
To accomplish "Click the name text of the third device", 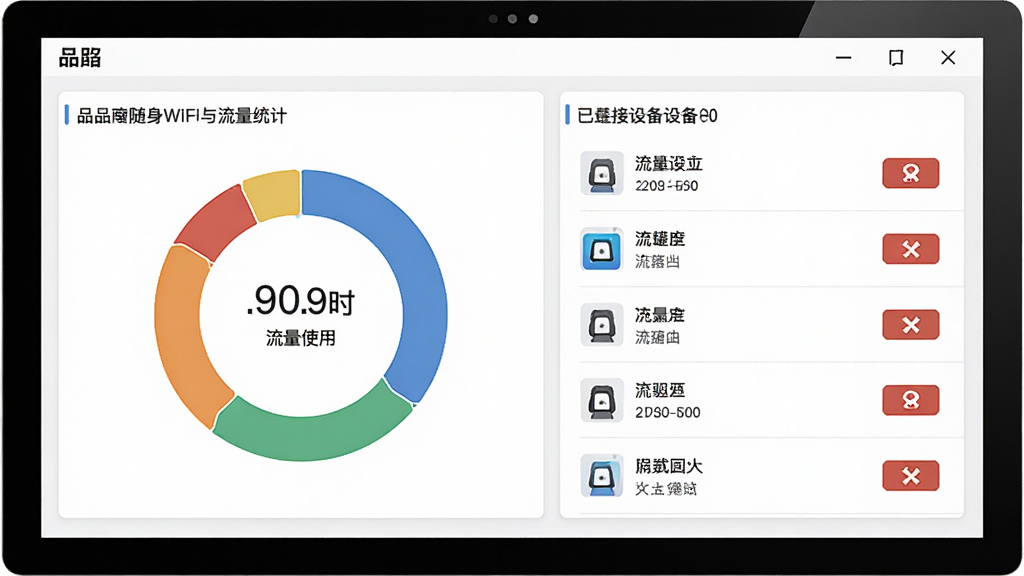I will pyautogui.click(x=660, y=315).
